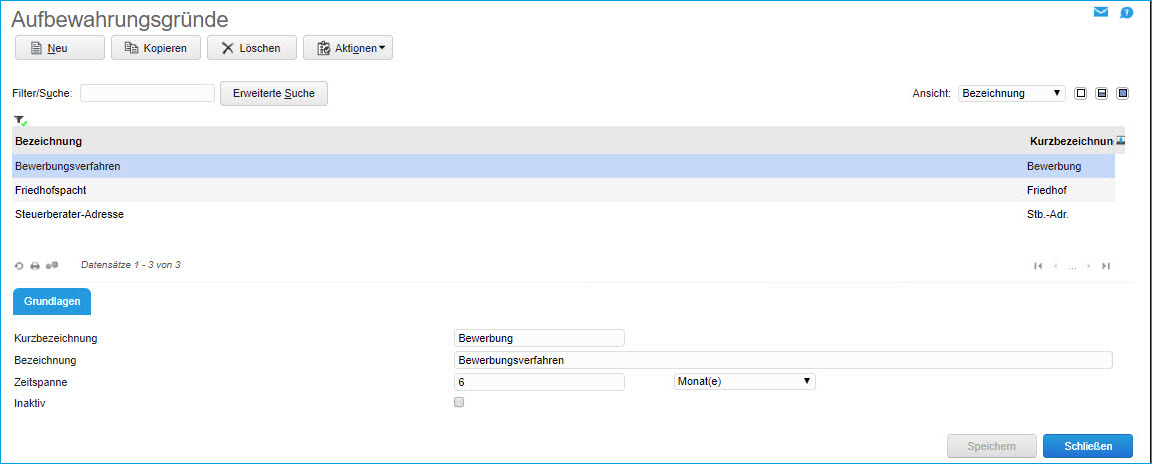Click the printer icon below the table

coord(35,266)
